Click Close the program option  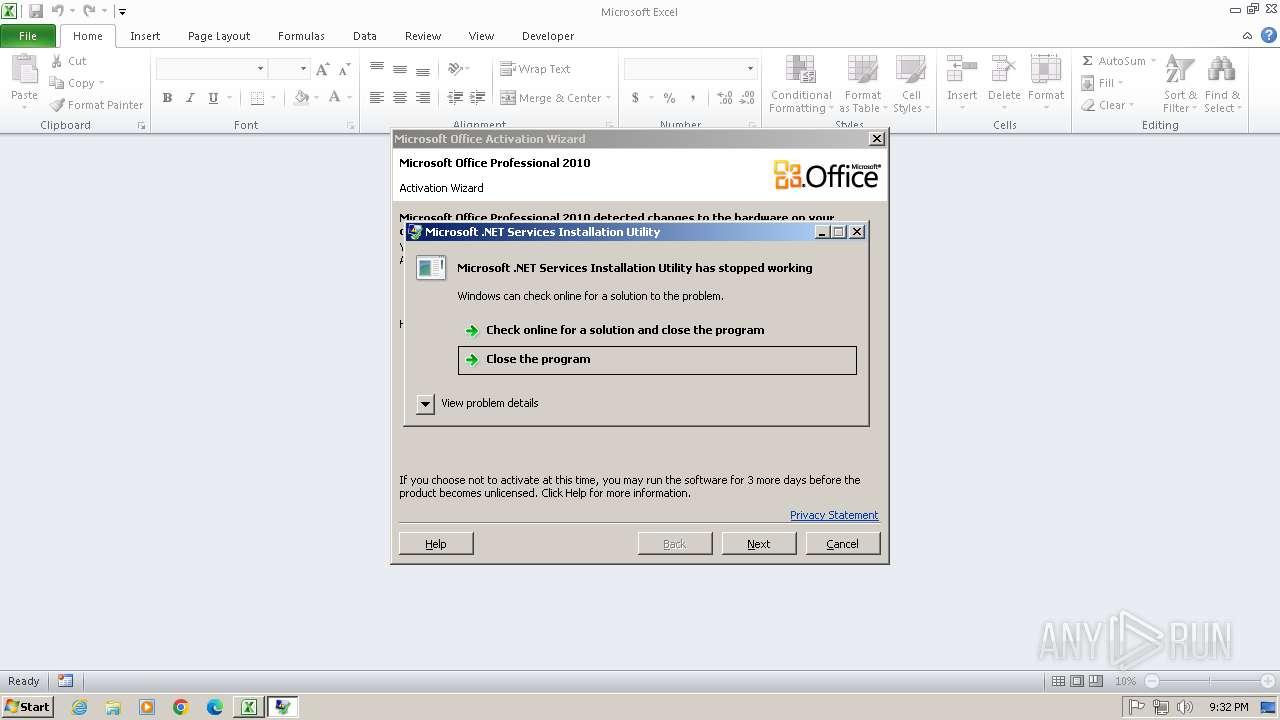[x=657, y=360]
